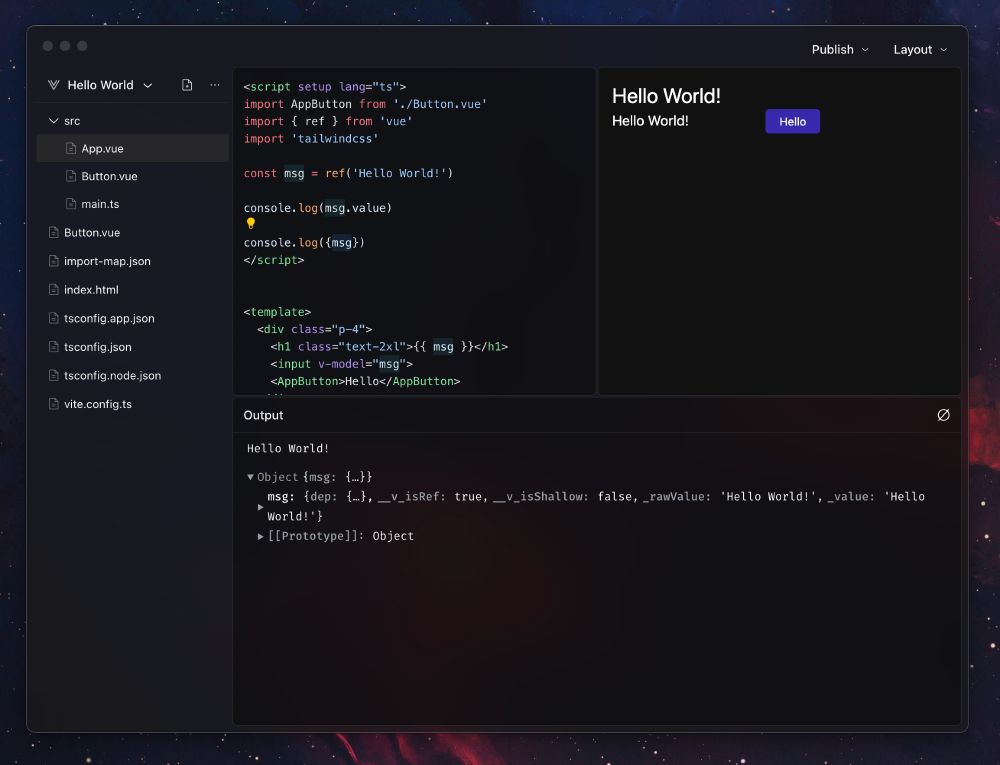
Task: Click the <template> tag line in editor
Action: [277, 312]
